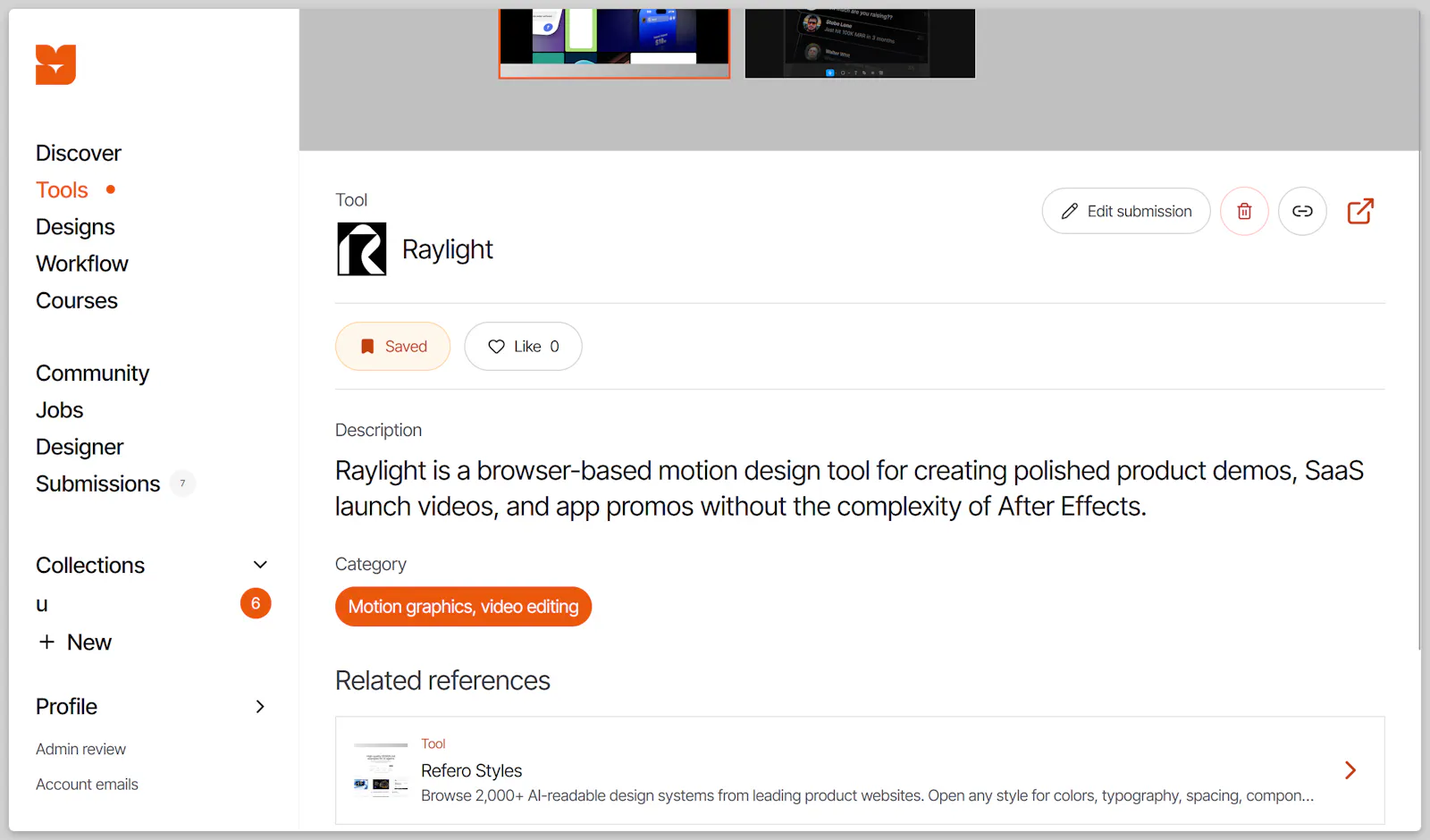The image size is (1430, 840).
Task: Create a New collection
Action: tap(75, 642)
